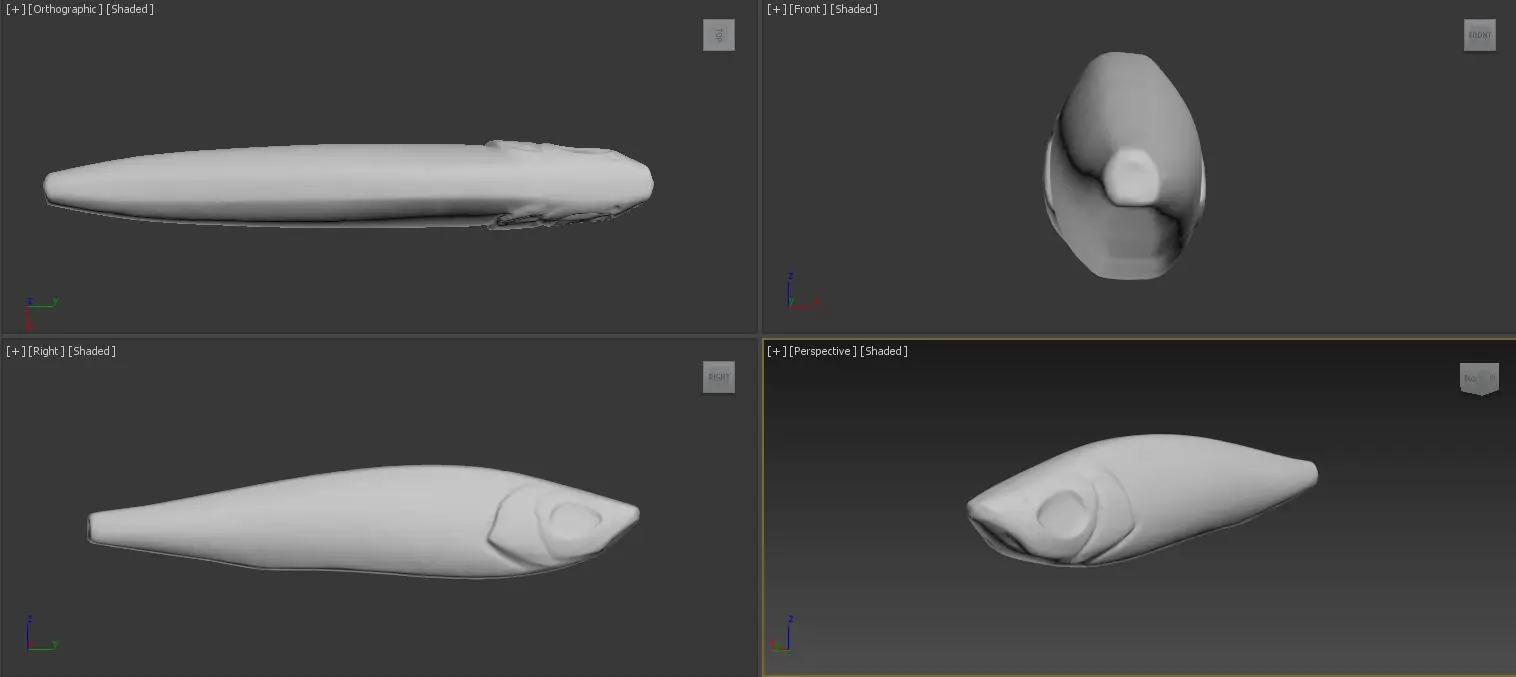This screenshot has width=1516, height=677.
Task: Click the ViewCube in Perspective viewport
Action: point(1479,378)
